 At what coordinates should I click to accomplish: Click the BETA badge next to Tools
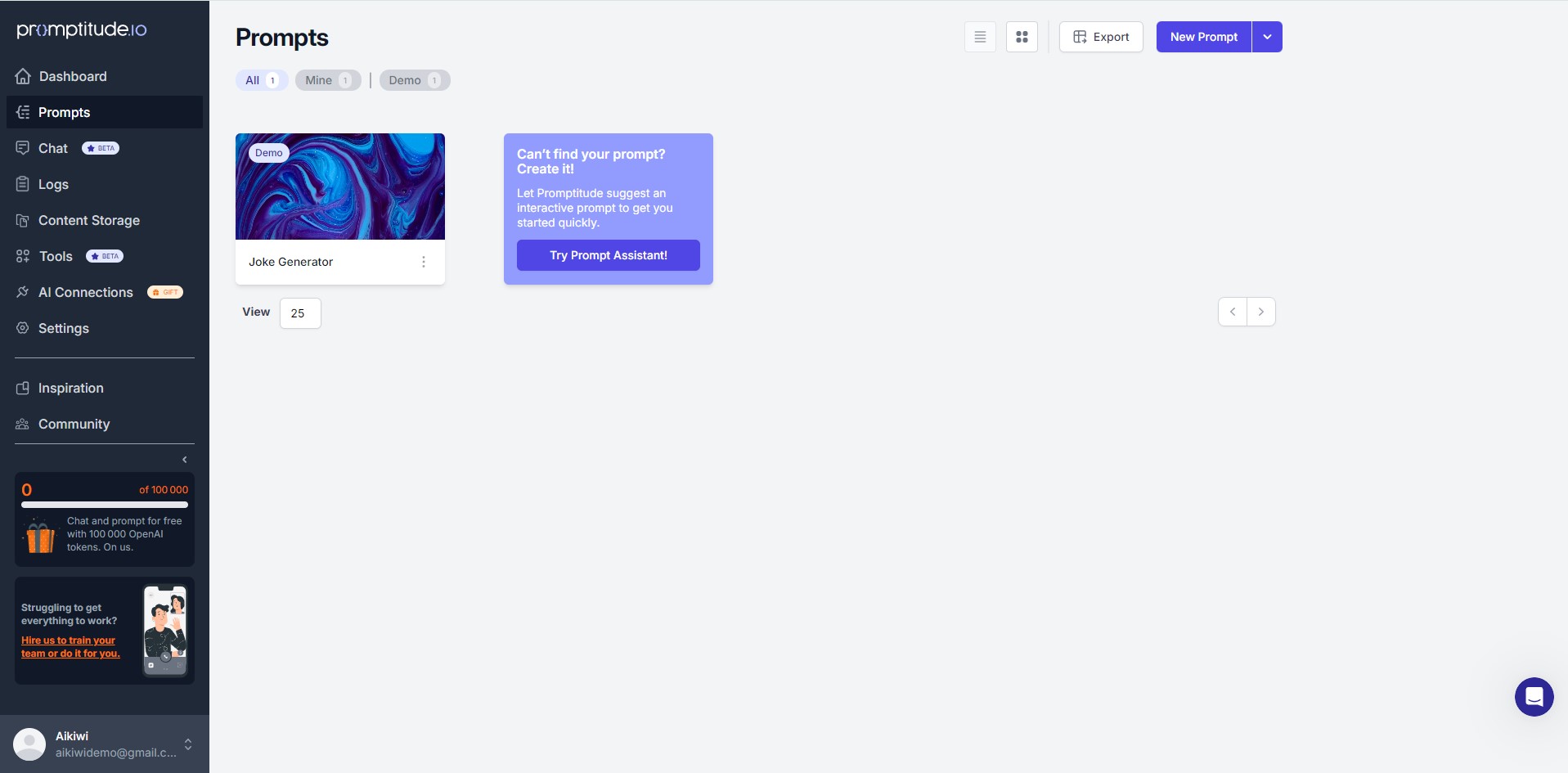point(105,256)
